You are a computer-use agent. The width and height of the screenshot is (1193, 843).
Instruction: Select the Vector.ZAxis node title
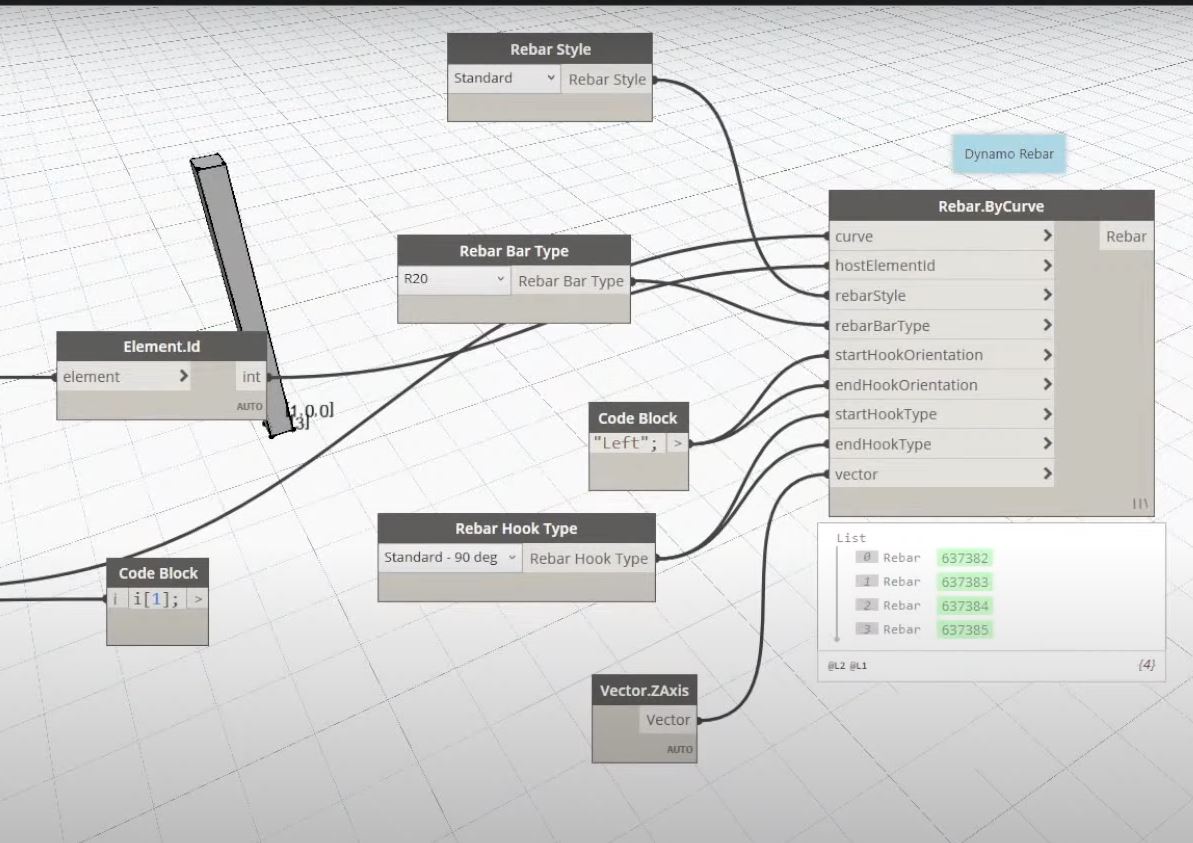tap(644, 690)
